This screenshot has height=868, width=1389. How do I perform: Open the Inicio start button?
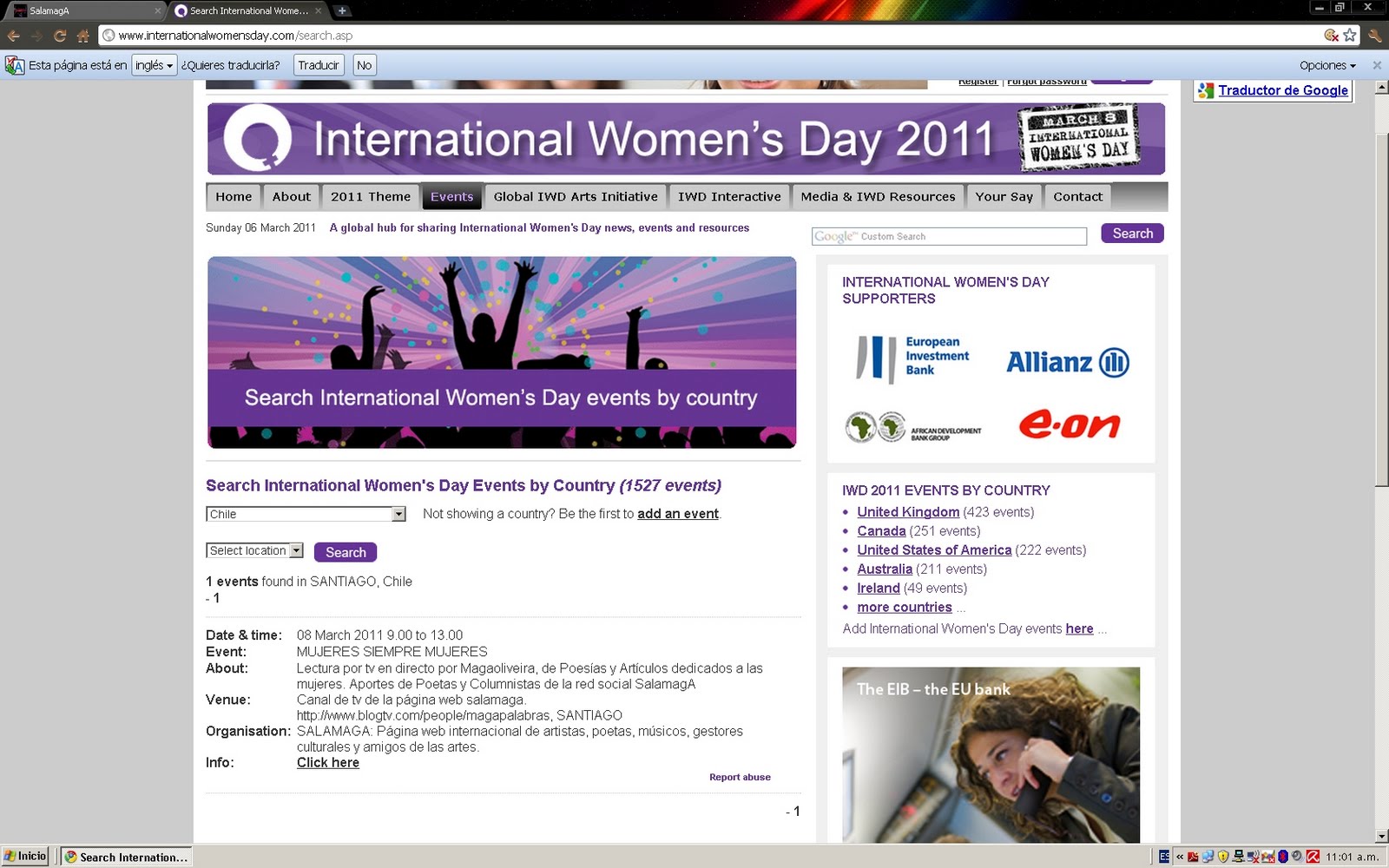25,856
